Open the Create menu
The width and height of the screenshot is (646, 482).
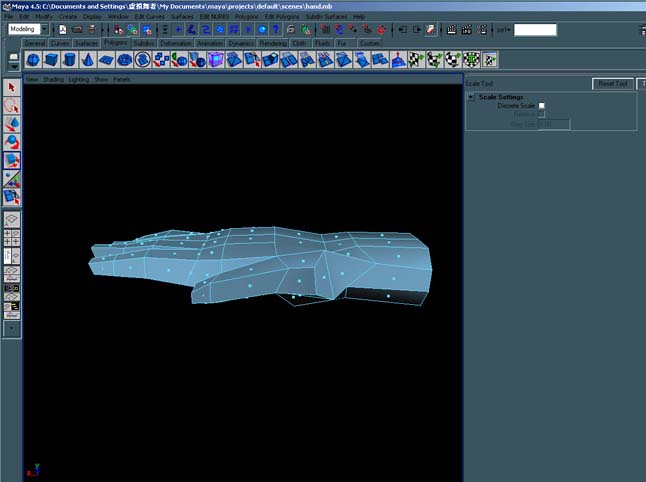(68, 16)
